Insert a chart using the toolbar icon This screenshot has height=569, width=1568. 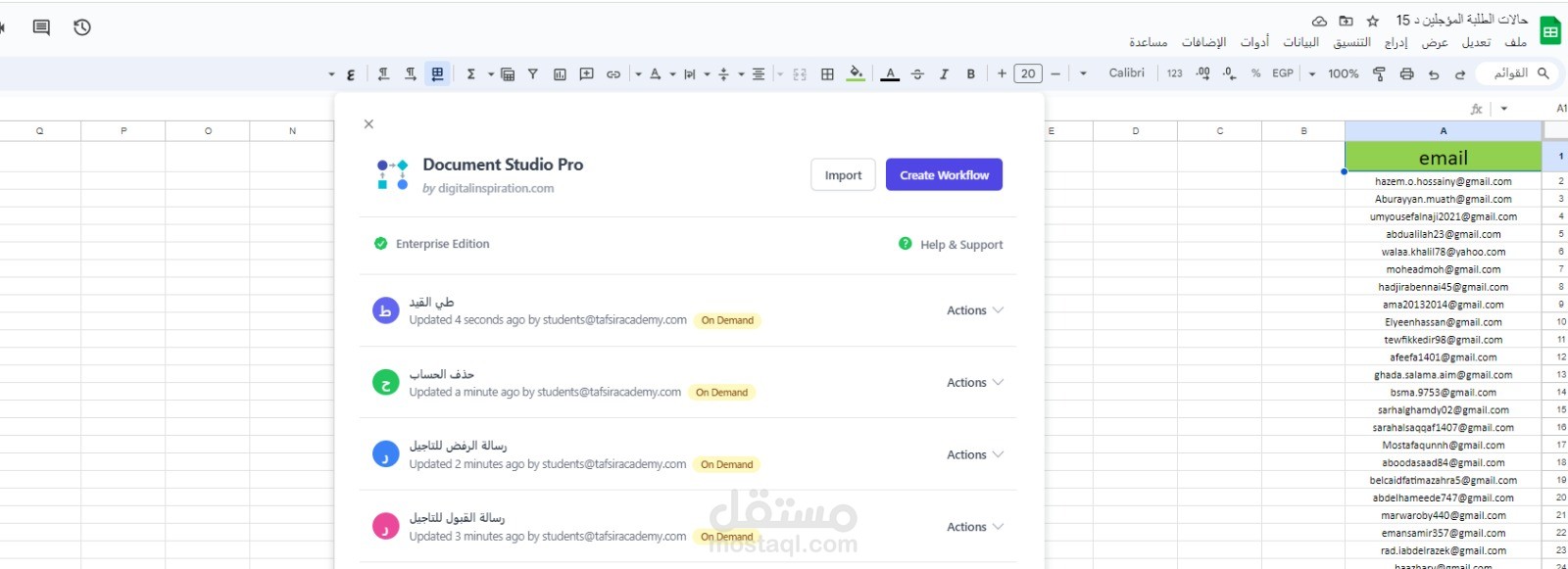coord(560,73)
